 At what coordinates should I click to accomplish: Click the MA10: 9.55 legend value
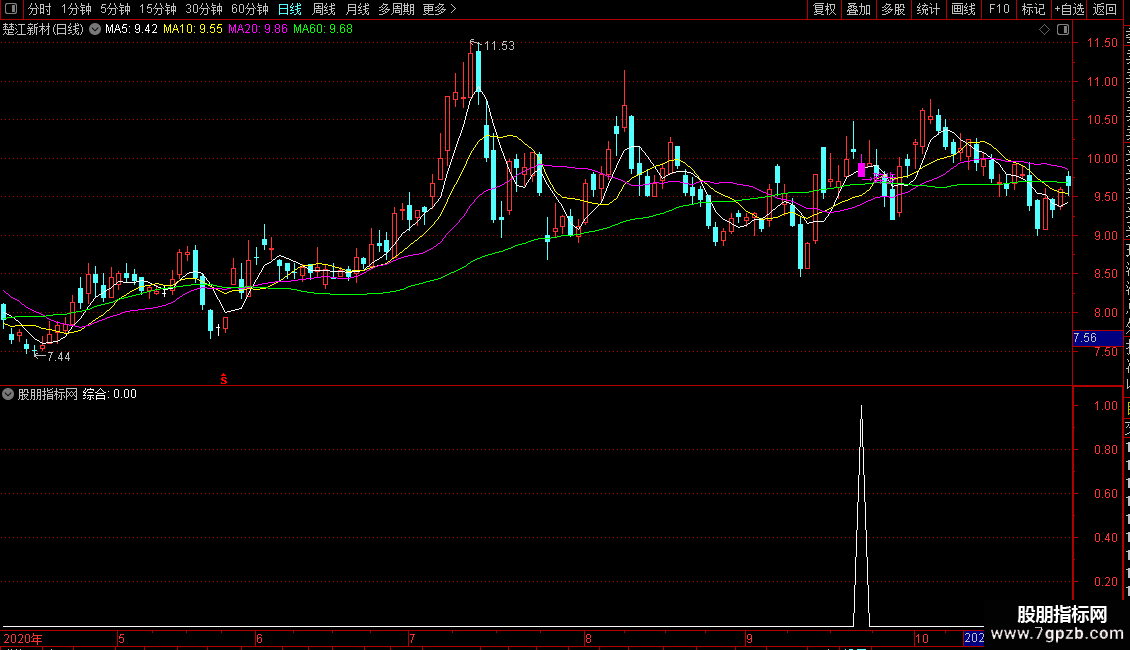click(193, 30)
